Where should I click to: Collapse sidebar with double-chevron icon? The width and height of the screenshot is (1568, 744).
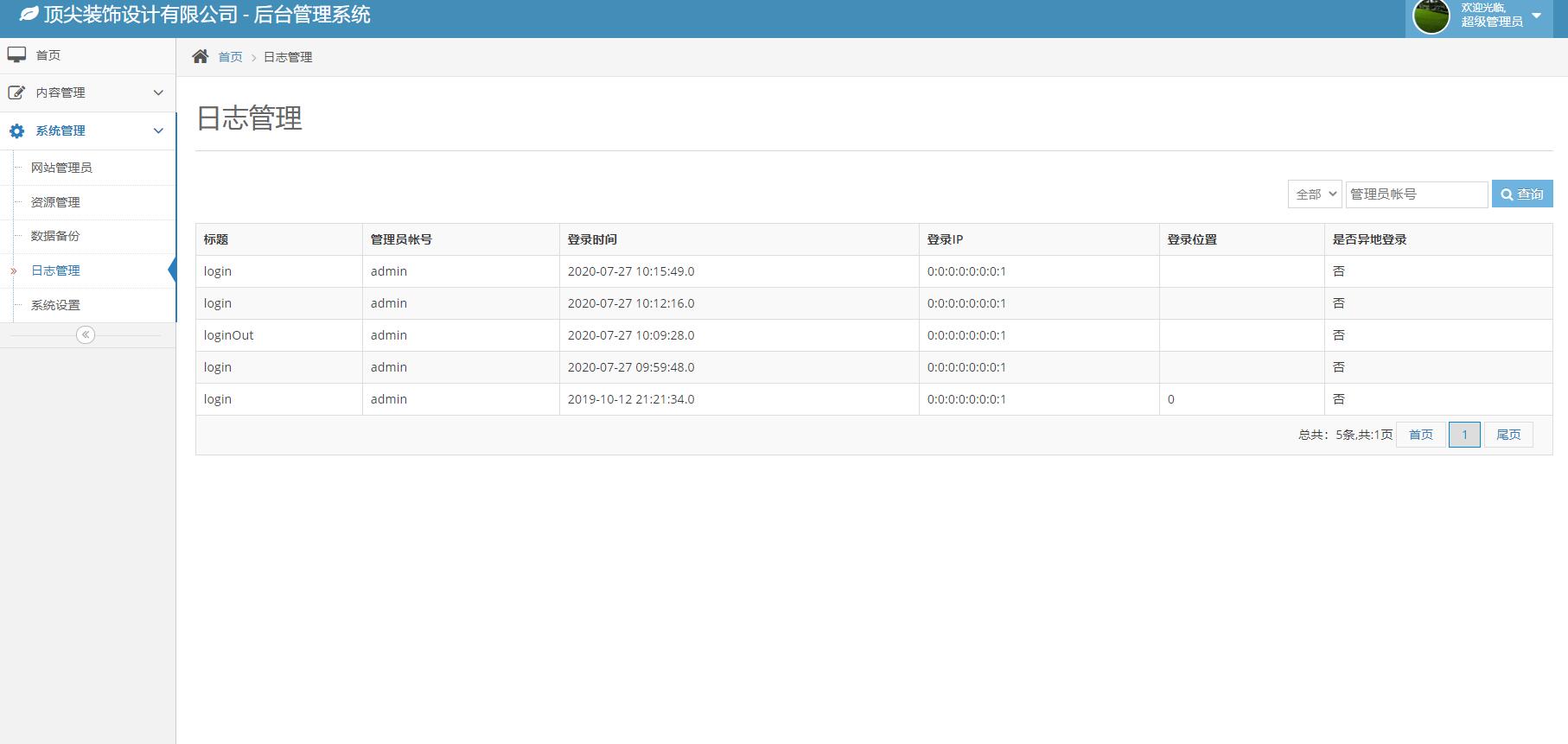[x=86, y=335]
